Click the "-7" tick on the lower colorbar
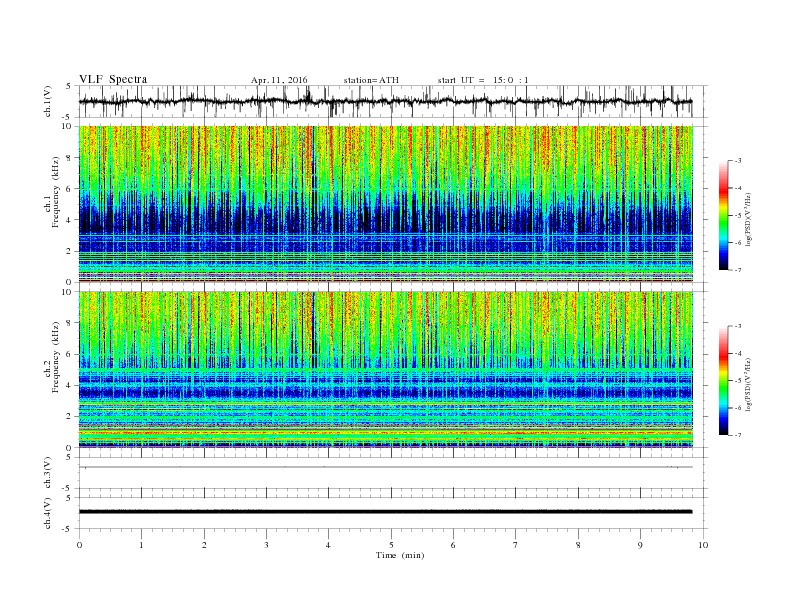This screenshot has width=792, height=612. coord(737,435)
